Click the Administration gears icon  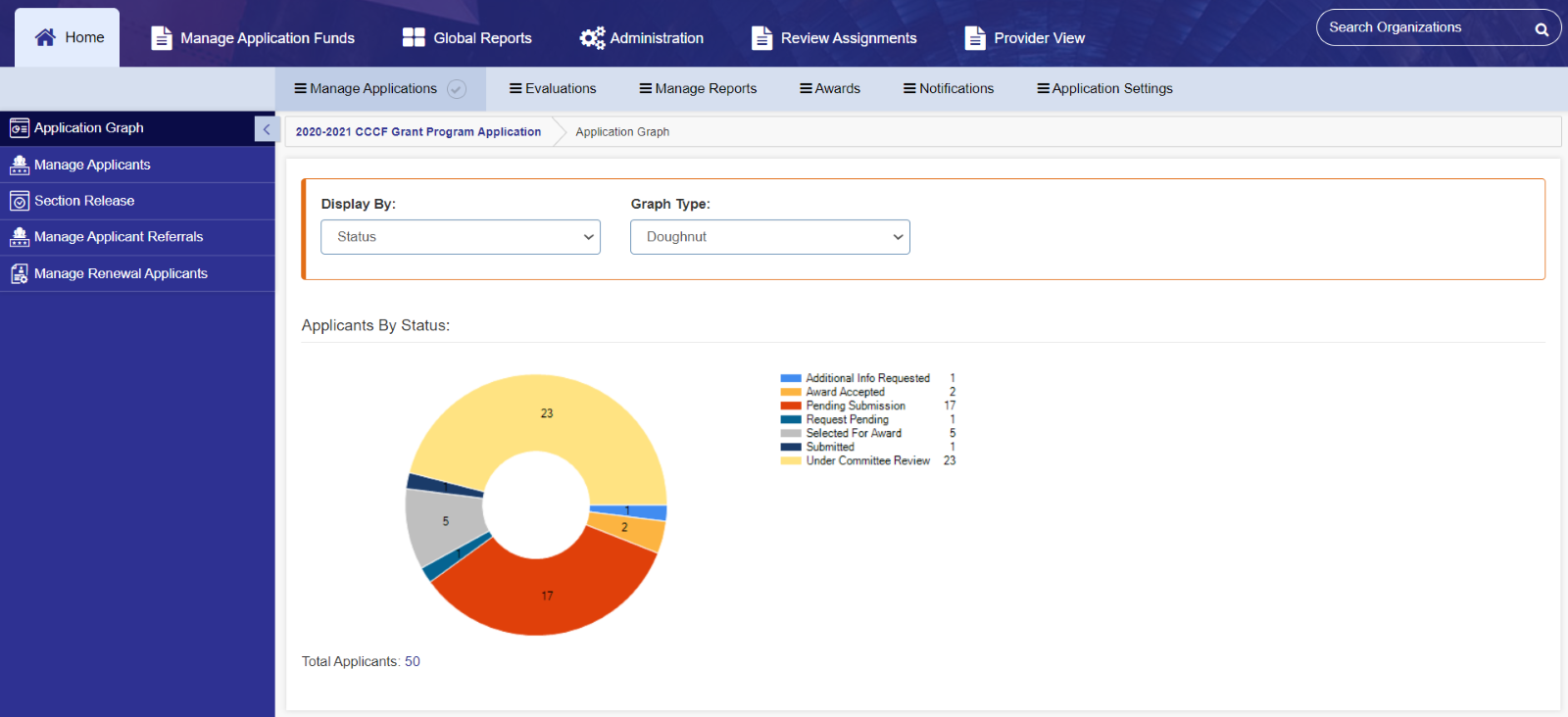click(x=592, y=38)
